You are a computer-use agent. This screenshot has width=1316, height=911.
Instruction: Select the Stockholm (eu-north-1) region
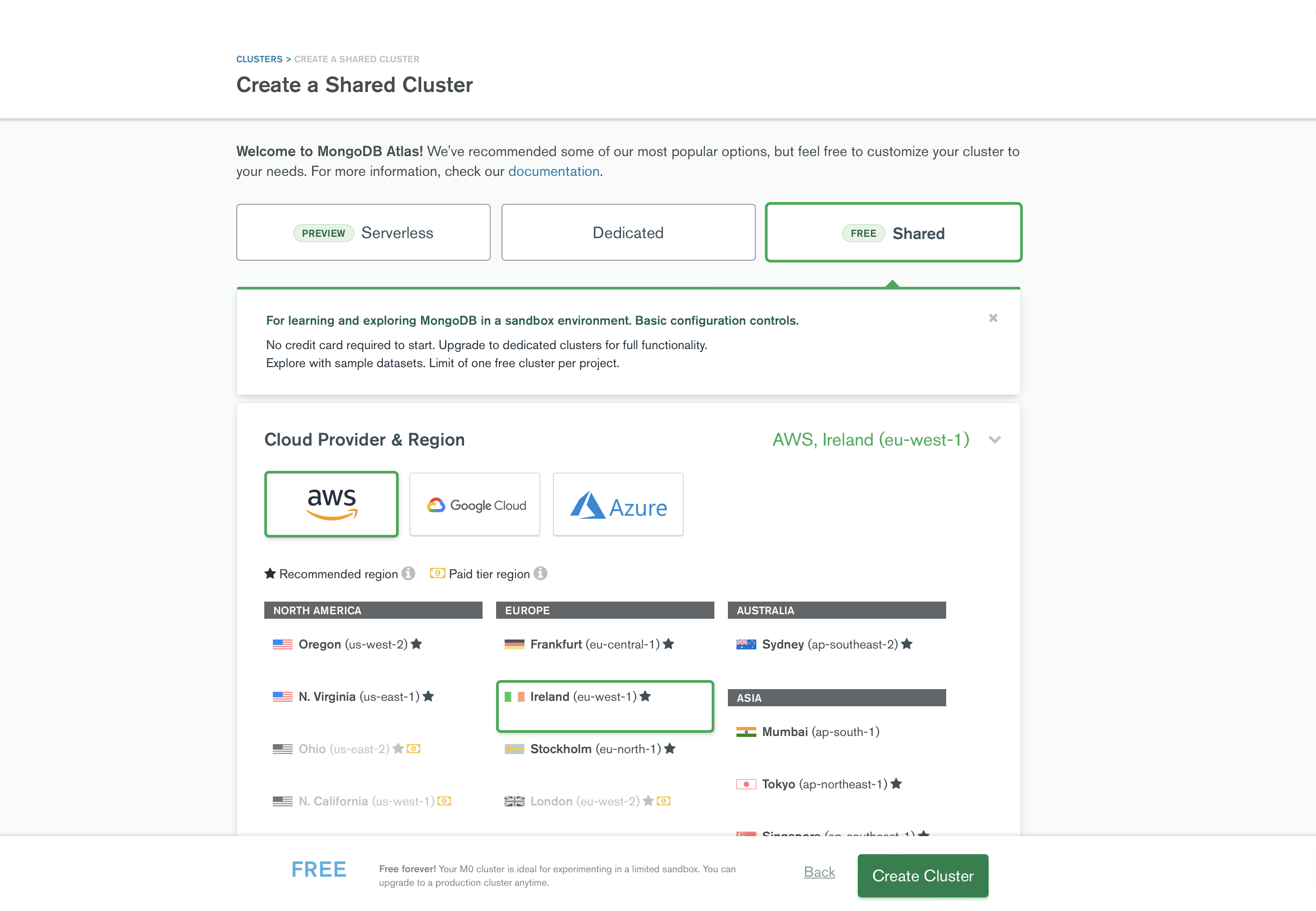point(590,748)
